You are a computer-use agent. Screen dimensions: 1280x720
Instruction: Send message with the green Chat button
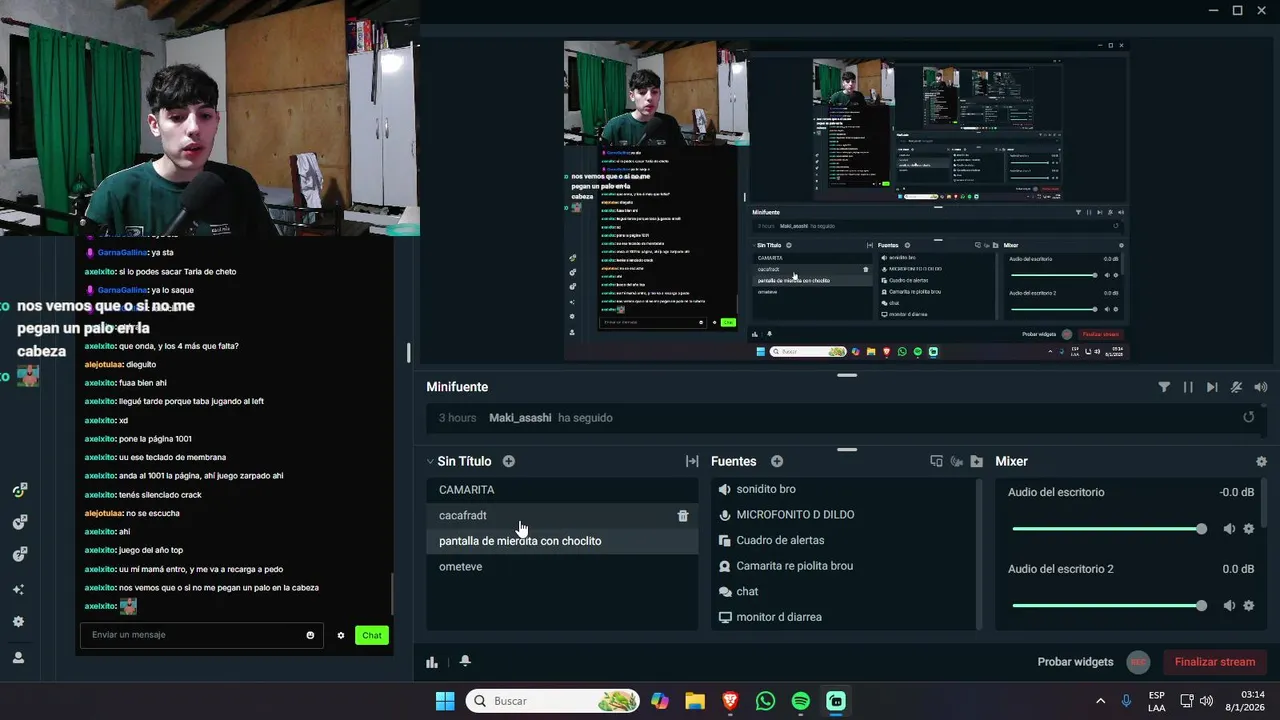tap(372, 635)
